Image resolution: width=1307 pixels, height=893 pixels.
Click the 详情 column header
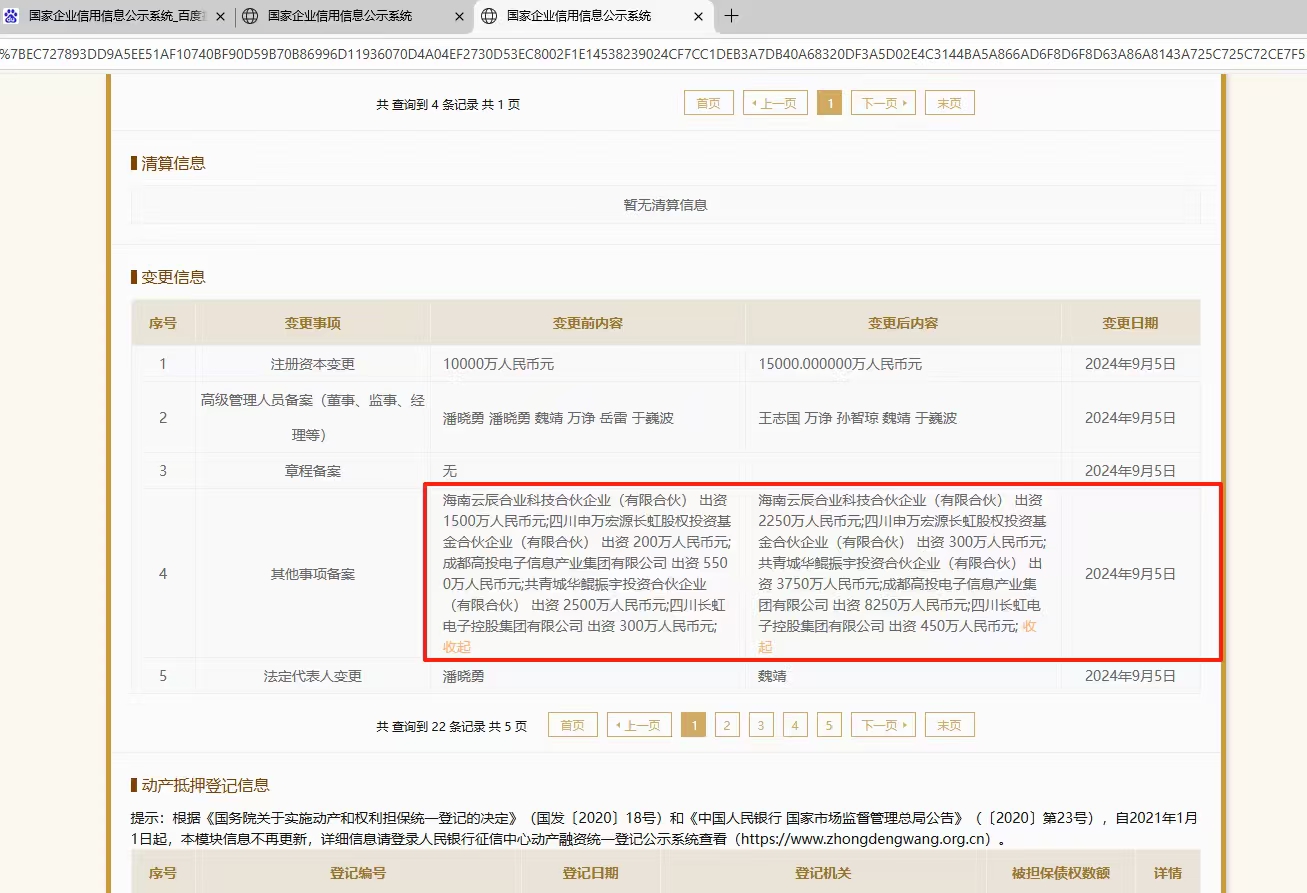click(x=1168, y=873)
